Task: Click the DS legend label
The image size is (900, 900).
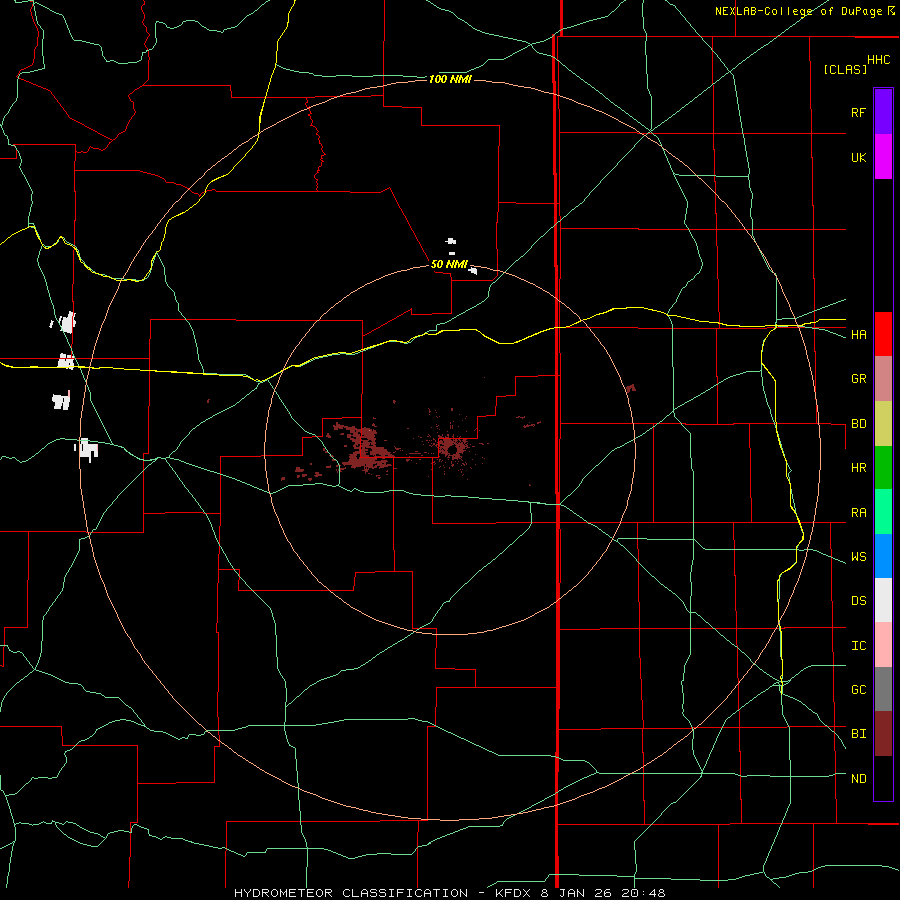Action: pos(858,601)
